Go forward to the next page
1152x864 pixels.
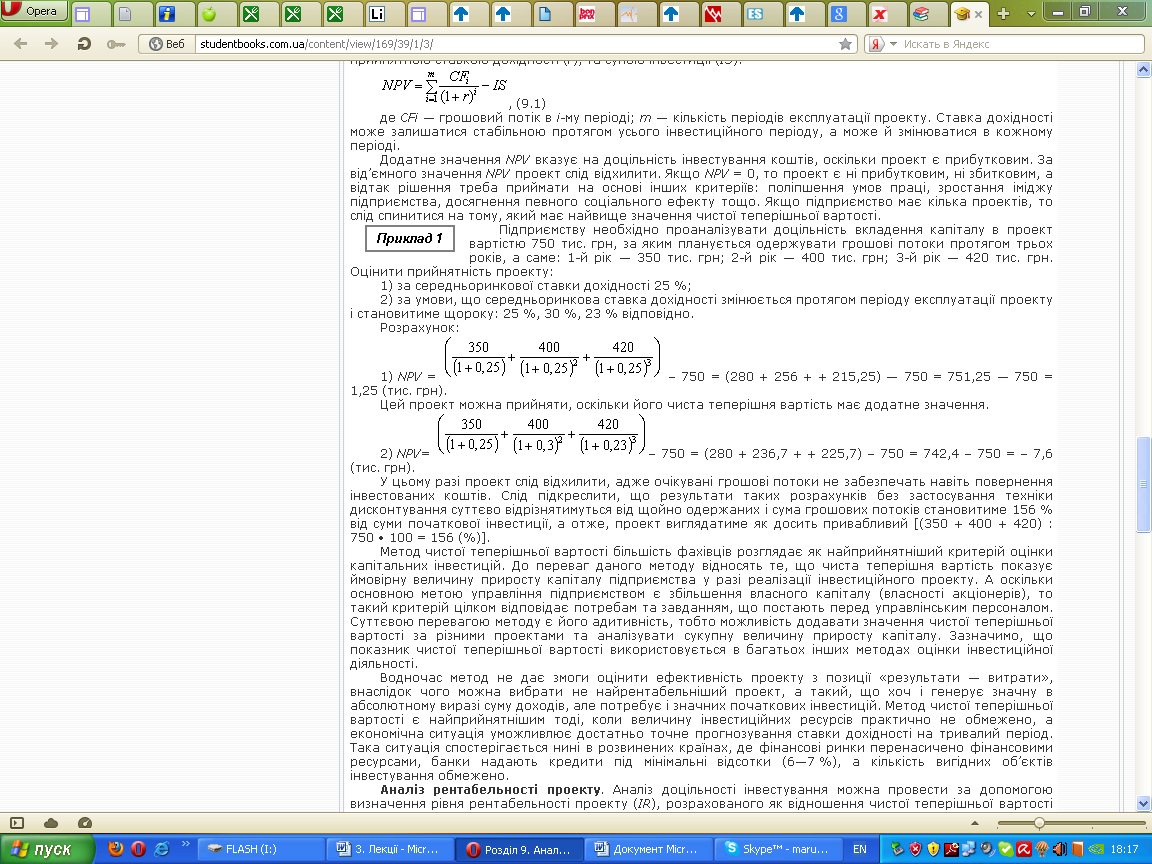pyautogui.click(x=51, y=44)
